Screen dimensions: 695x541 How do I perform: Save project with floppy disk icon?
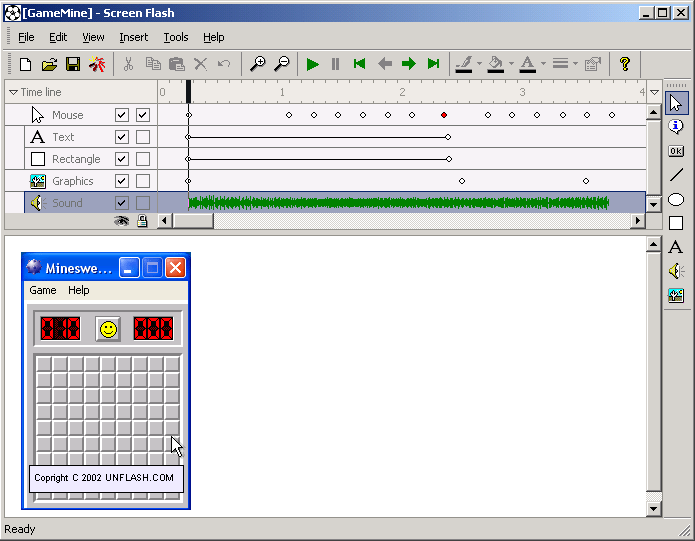[73, 64]
